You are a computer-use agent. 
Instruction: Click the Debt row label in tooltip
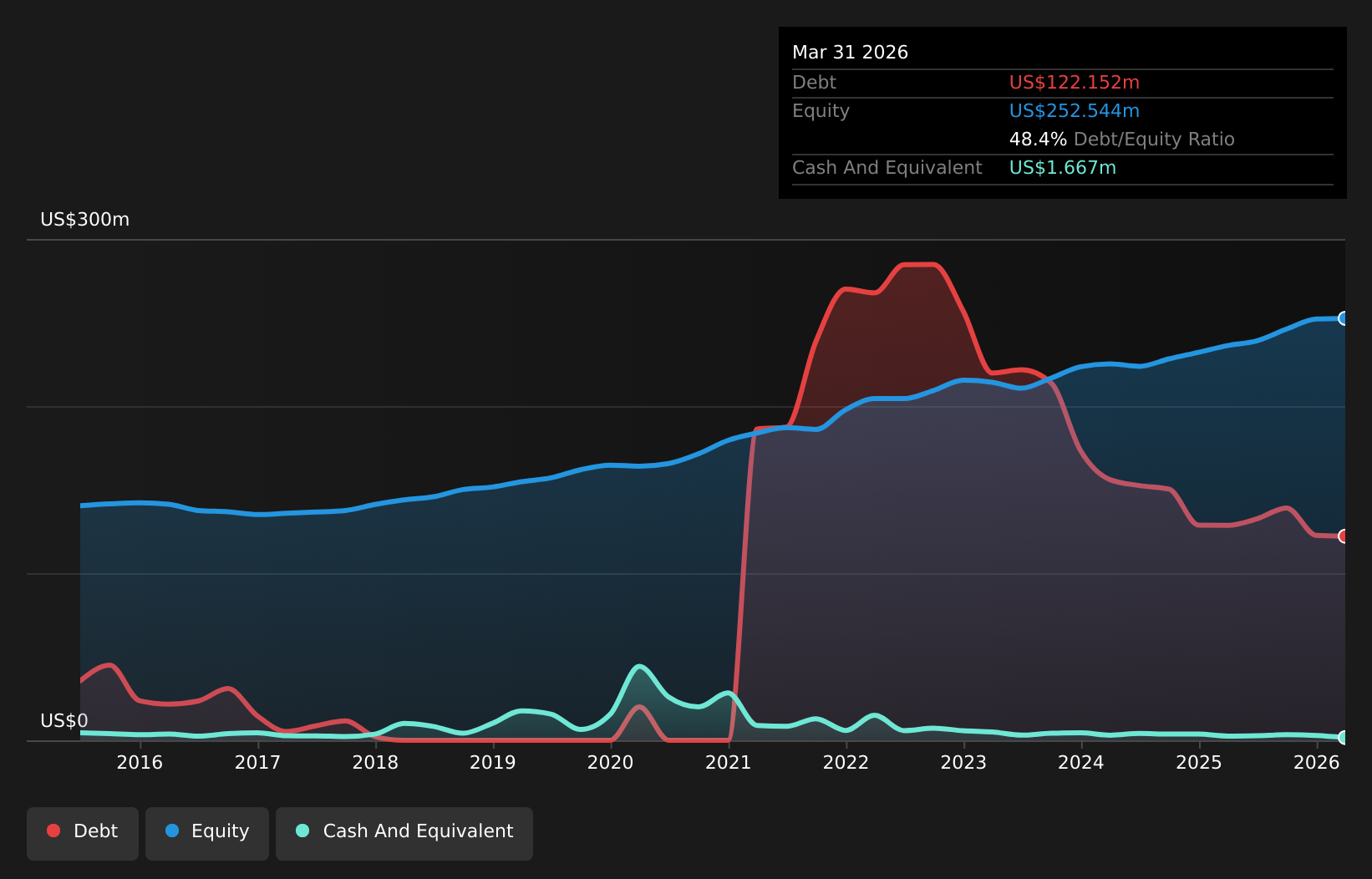[814, 83]
